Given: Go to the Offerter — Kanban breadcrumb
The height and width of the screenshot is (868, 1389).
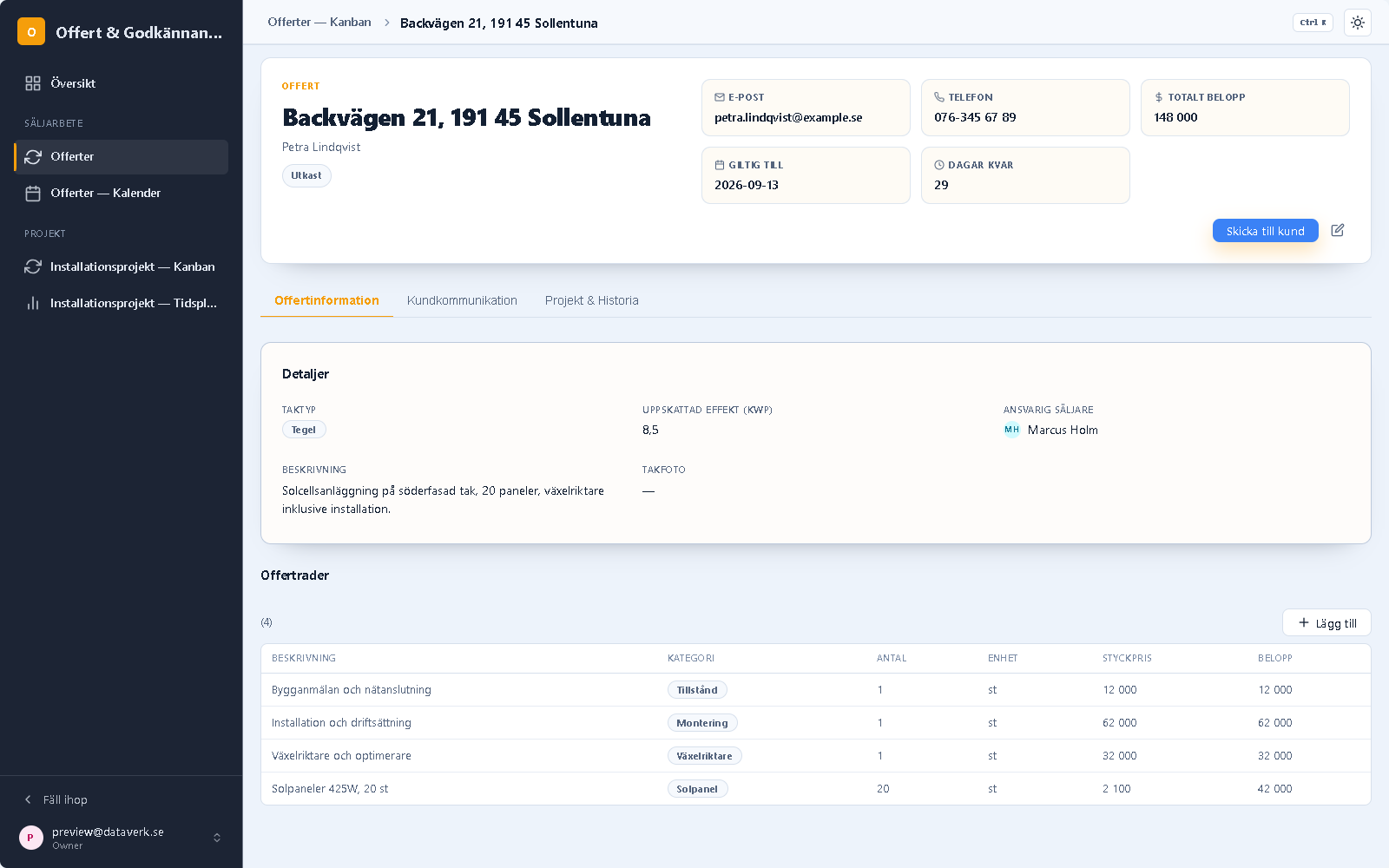Looking at the screenshot, I should click(319, 23).
